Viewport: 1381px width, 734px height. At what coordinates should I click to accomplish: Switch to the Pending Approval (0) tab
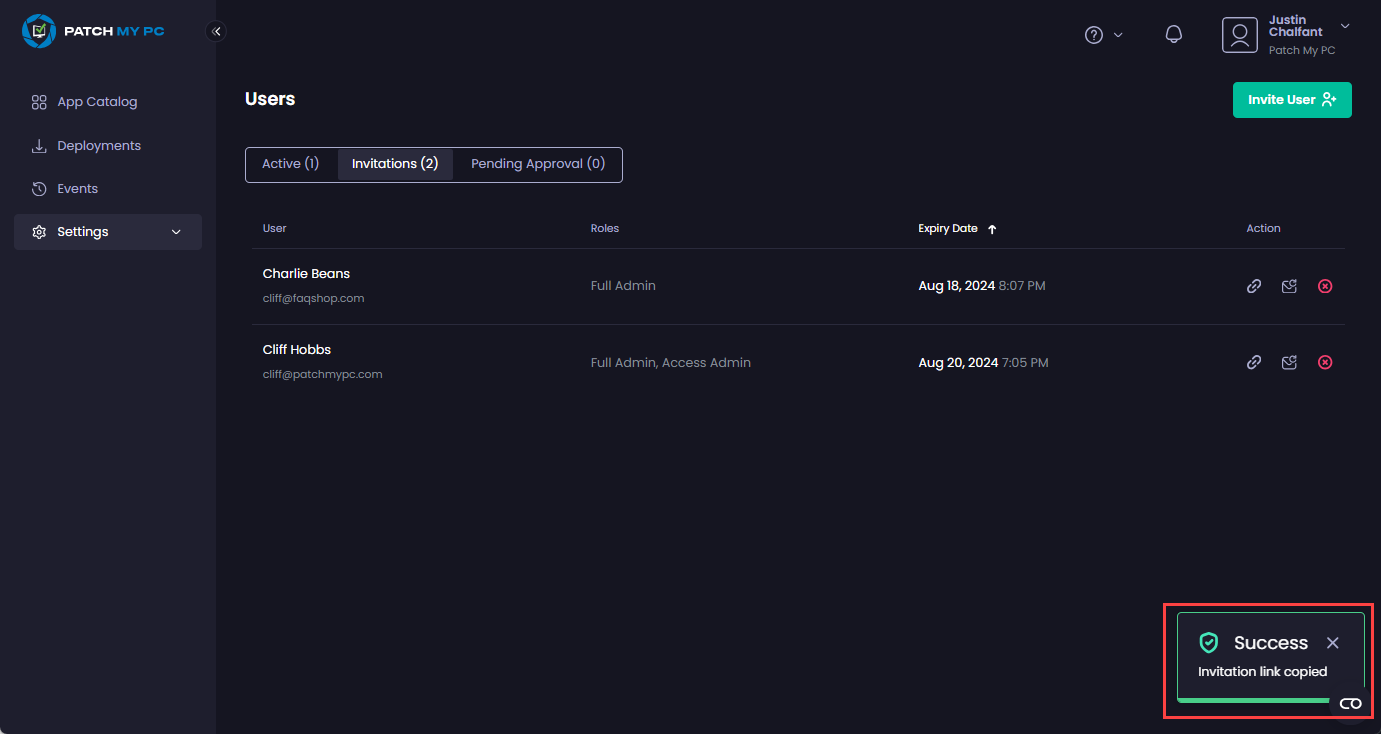pos(538,164)
